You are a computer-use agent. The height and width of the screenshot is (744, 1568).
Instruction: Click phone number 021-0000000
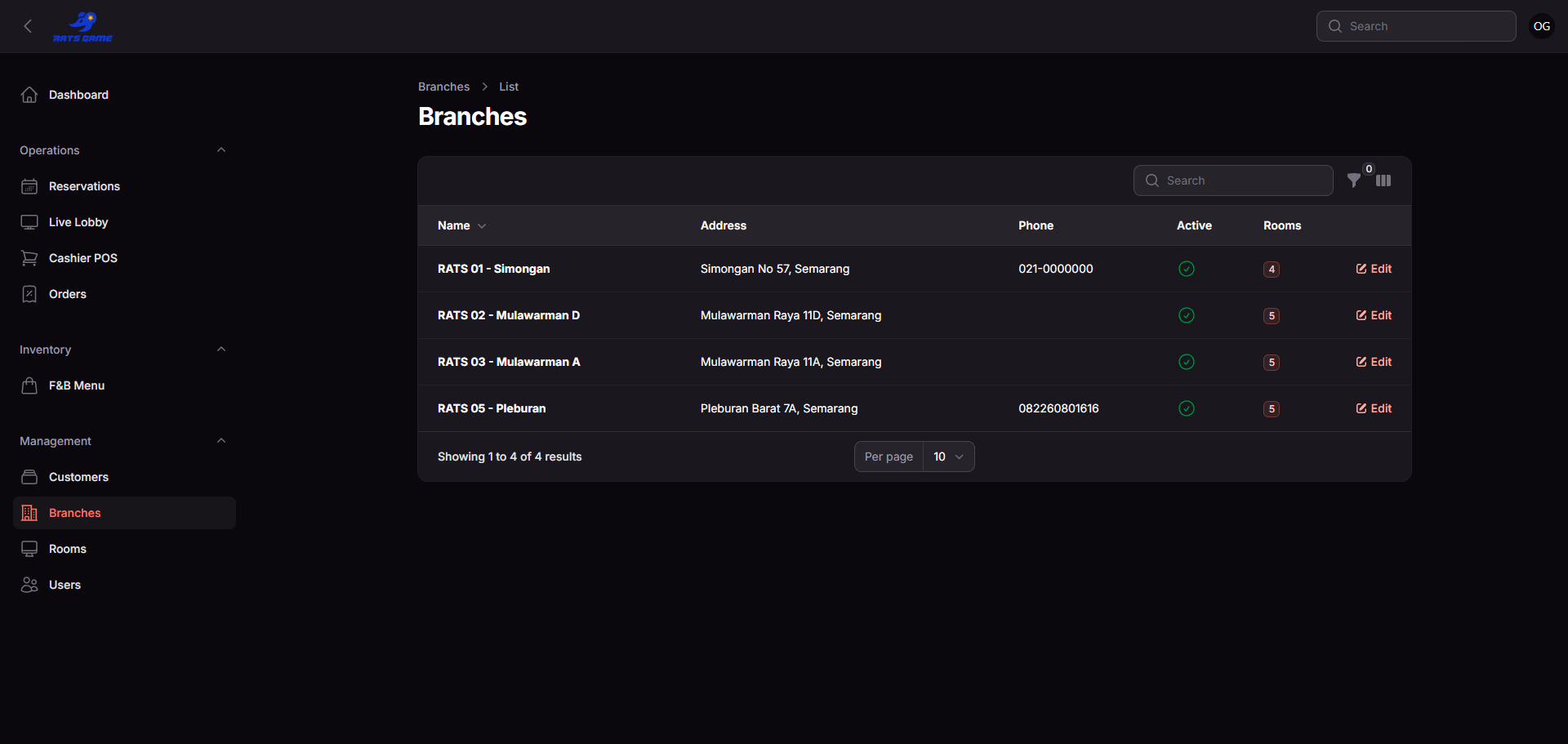coord(1055,269)
